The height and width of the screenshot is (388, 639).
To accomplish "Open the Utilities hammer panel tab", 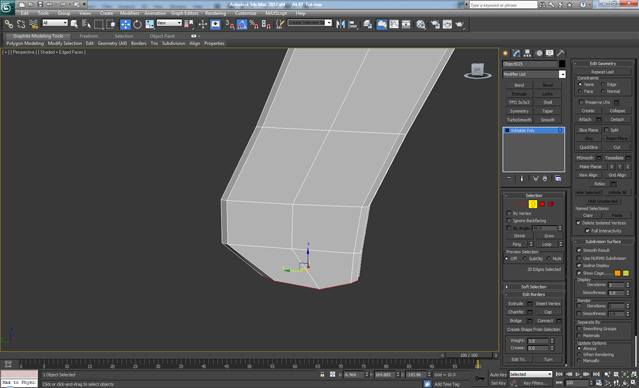I will pyautogui.click(x=561, y=53).
